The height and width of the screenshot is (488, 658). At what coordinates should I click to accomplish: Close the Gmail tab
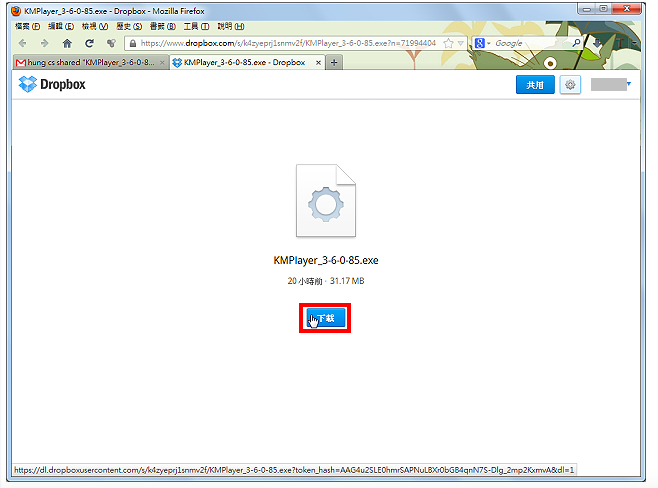click(162, 63)
